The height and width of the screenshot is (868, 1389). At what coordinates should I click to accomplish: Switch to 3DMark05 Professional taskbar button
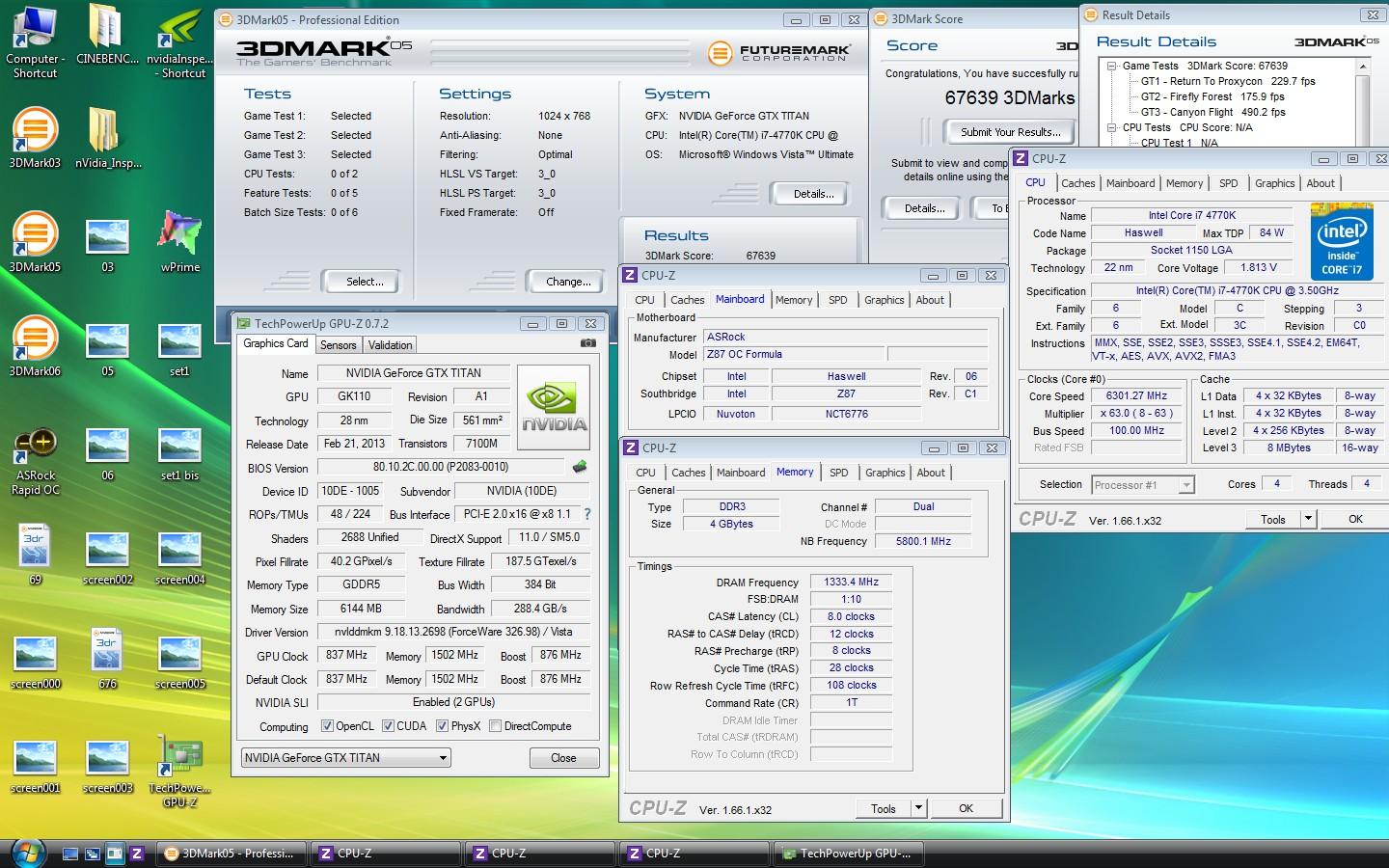(x=231, y=854)
